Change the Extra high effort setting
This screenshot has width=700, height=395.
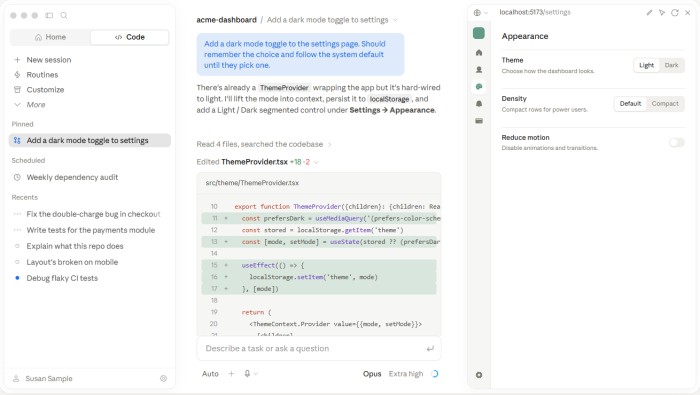[x=405, y=374]
